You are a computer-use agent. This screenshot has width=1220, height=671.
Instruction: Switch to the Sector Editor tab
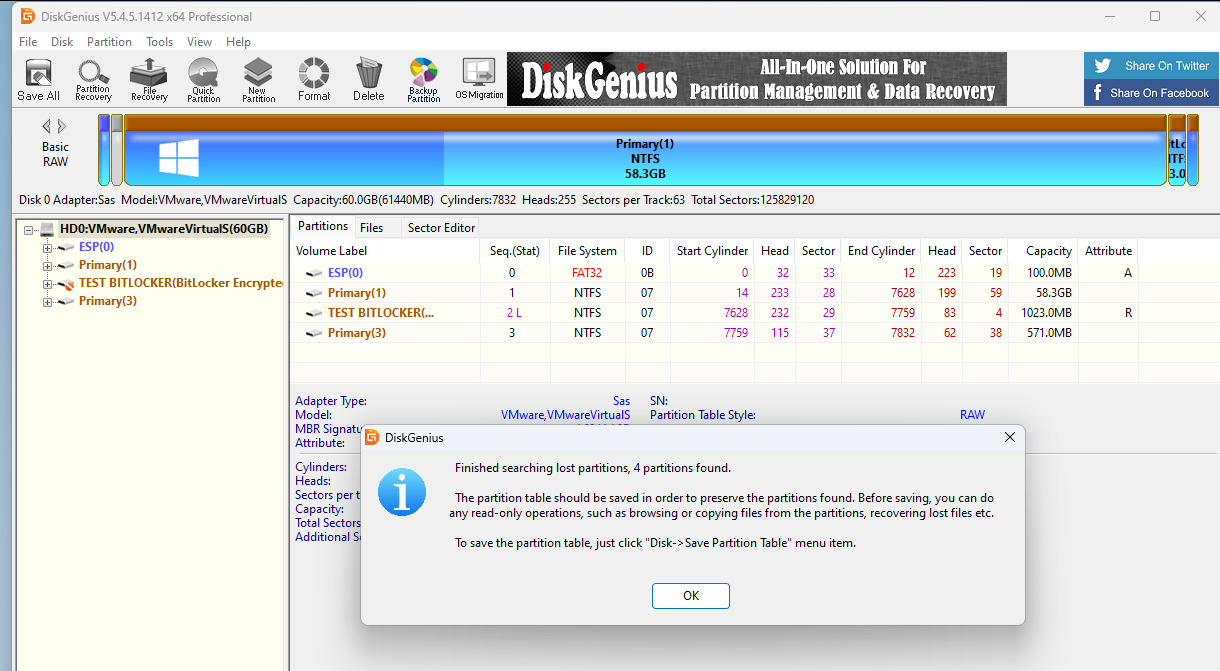(441, 228)
